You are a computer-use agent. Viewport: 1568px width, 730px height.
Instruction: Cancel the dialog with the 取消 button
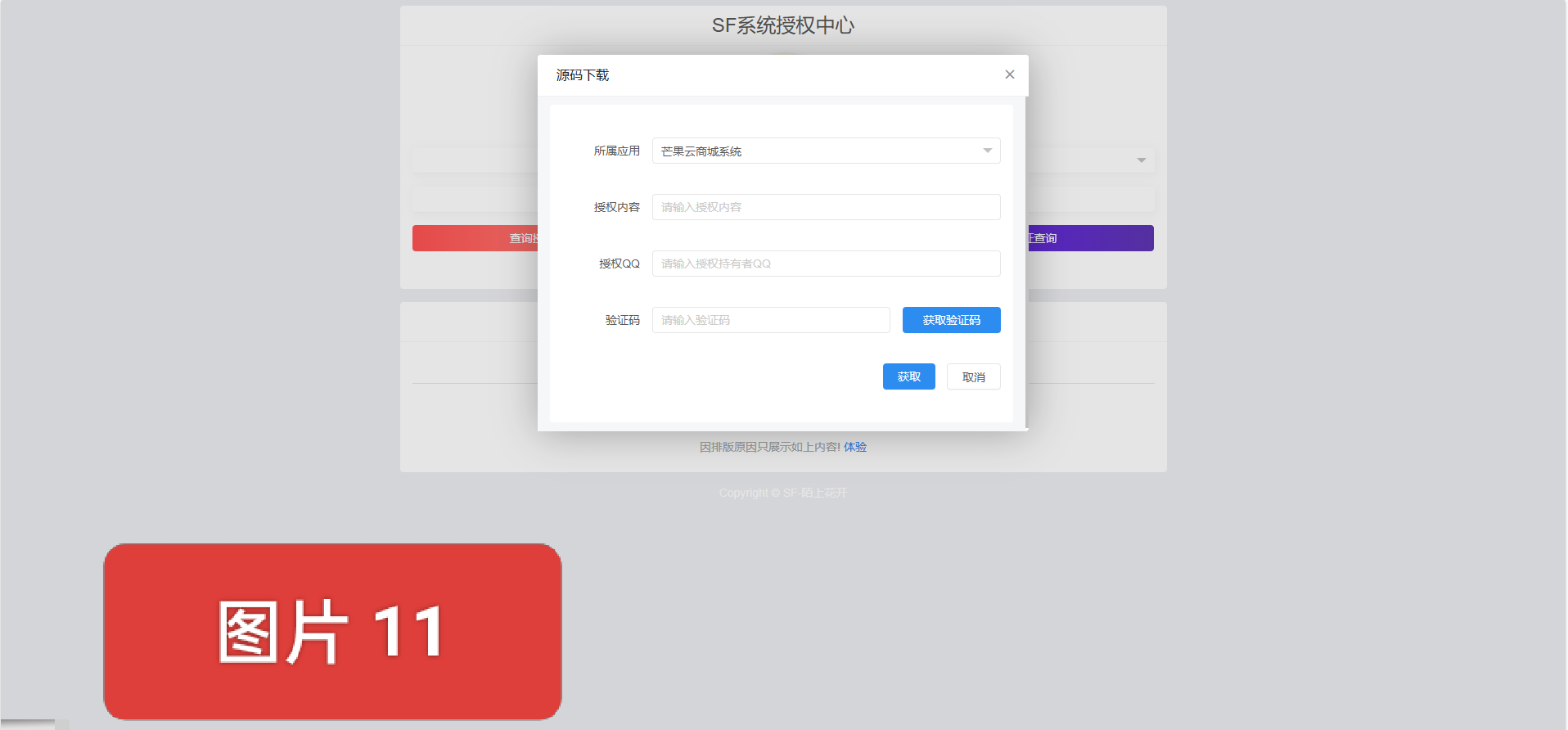coord(973,376)
